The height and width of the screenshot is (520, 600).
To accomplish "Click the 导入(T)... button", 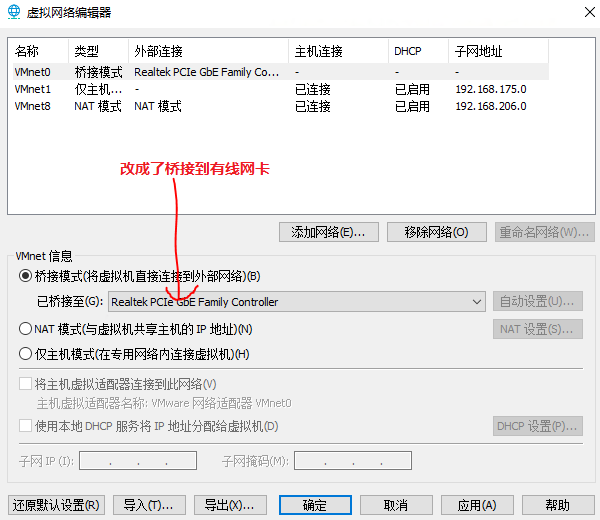I will pyautogui.click(x=149, y=505).
